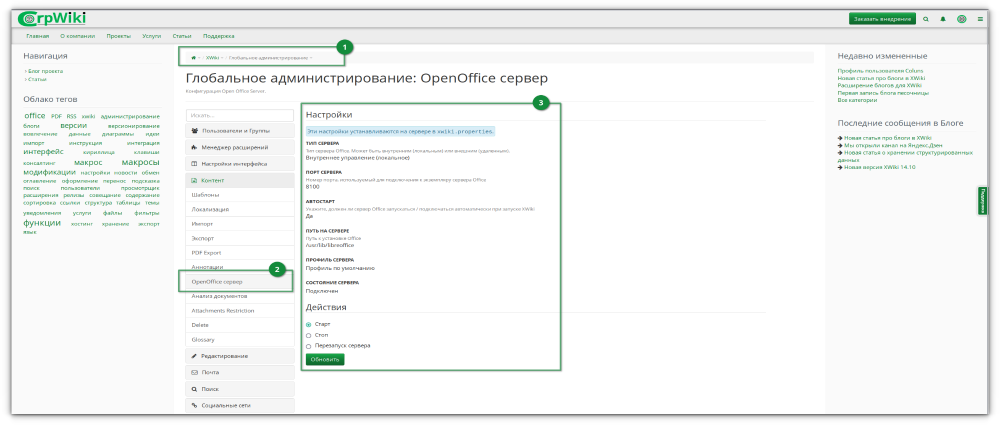Open Блог проекта navigation link
Screen dimensions: 1000x425
tap(45, 71)
